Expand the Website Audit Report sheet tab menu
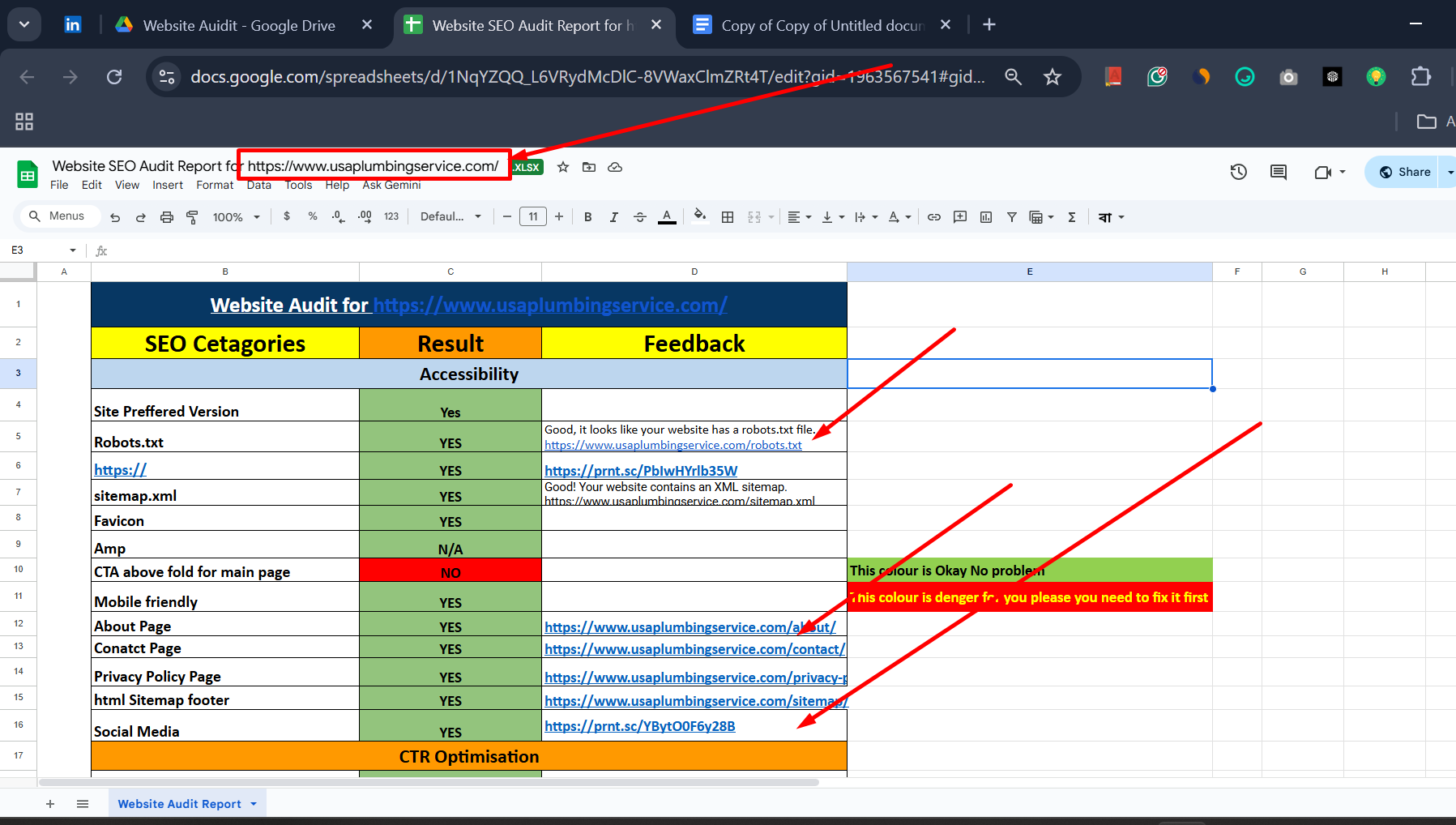The width and height of the screenshot is (1456, 825). 252,803
